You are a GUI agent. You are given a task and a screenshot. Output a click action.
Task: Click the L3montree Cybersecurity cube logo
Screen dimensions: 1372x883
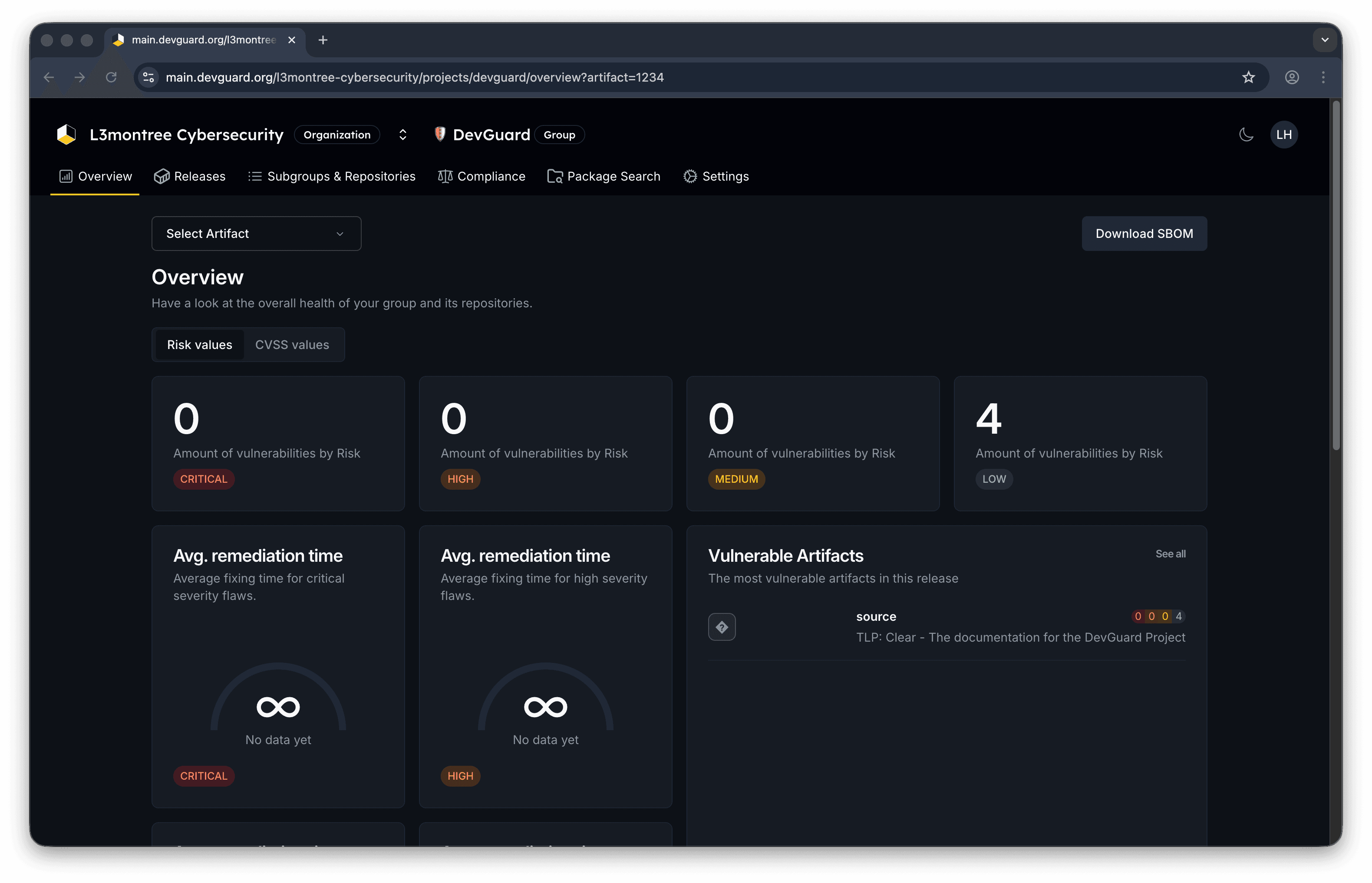(x=66, y=134)
